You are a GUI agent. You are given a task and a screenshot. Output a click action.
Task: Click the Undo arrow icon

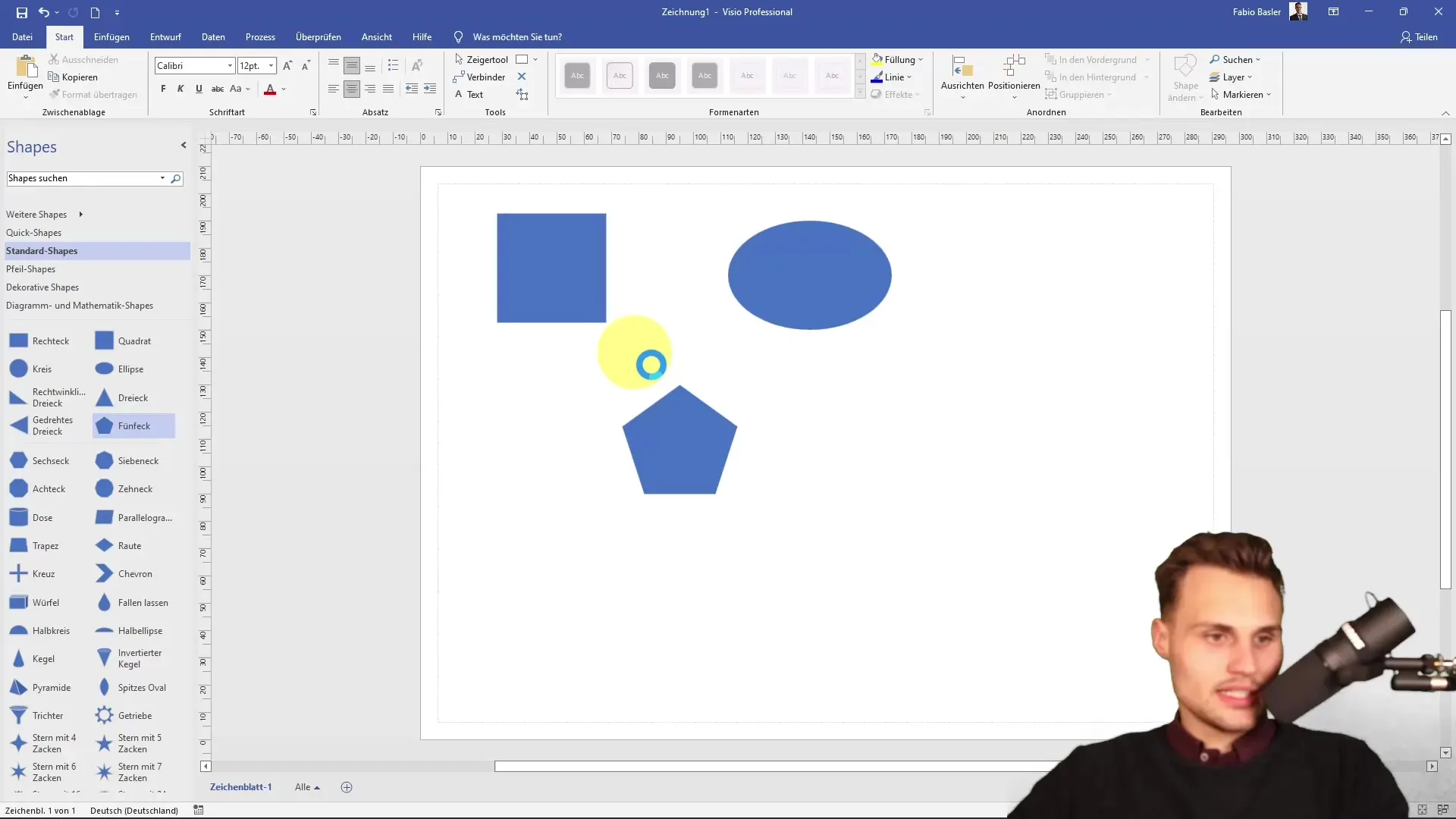coord(43,12)
